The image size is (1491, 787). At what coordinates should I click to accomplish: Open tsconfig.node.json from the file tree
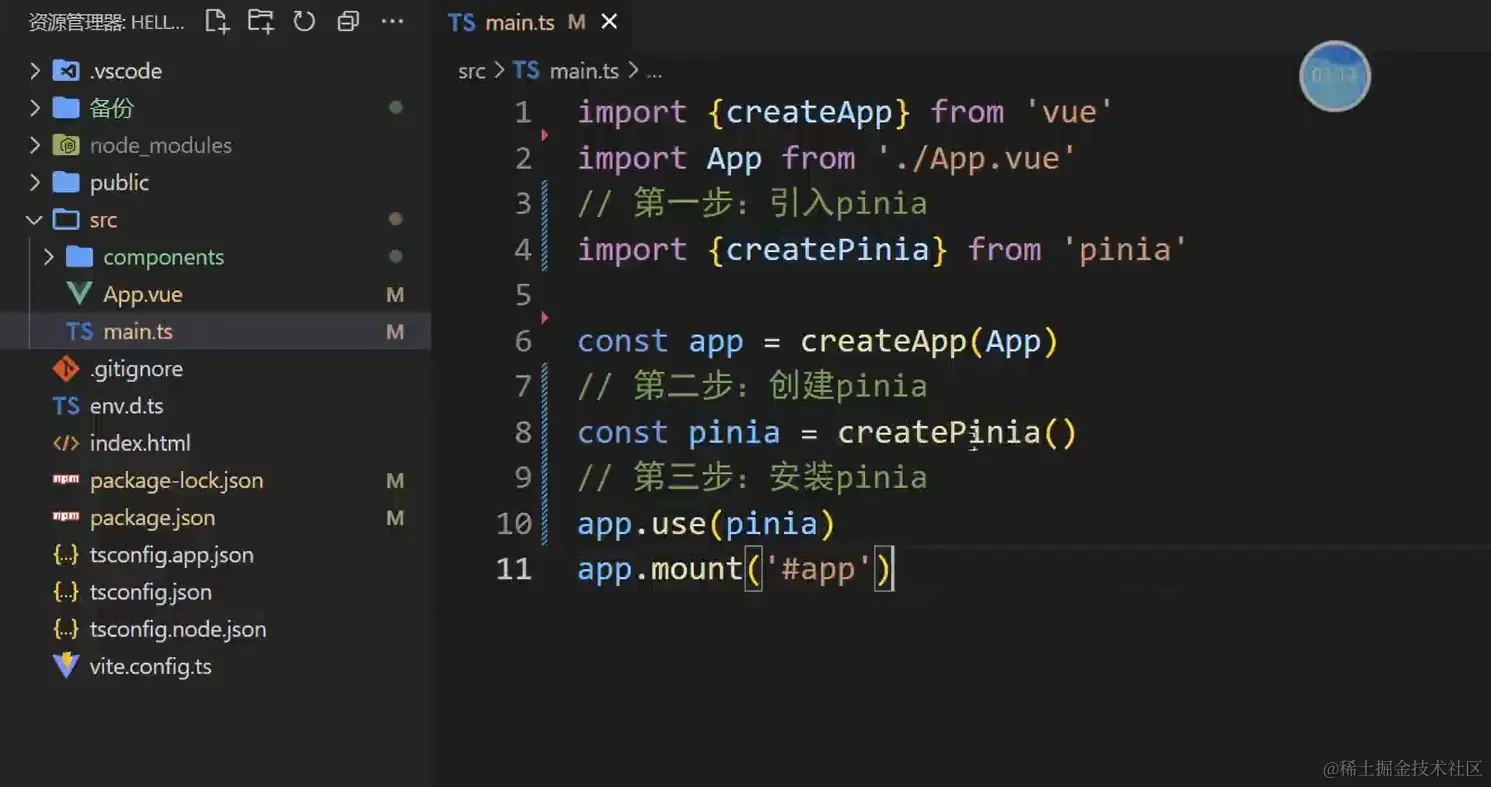coord(178,629)
